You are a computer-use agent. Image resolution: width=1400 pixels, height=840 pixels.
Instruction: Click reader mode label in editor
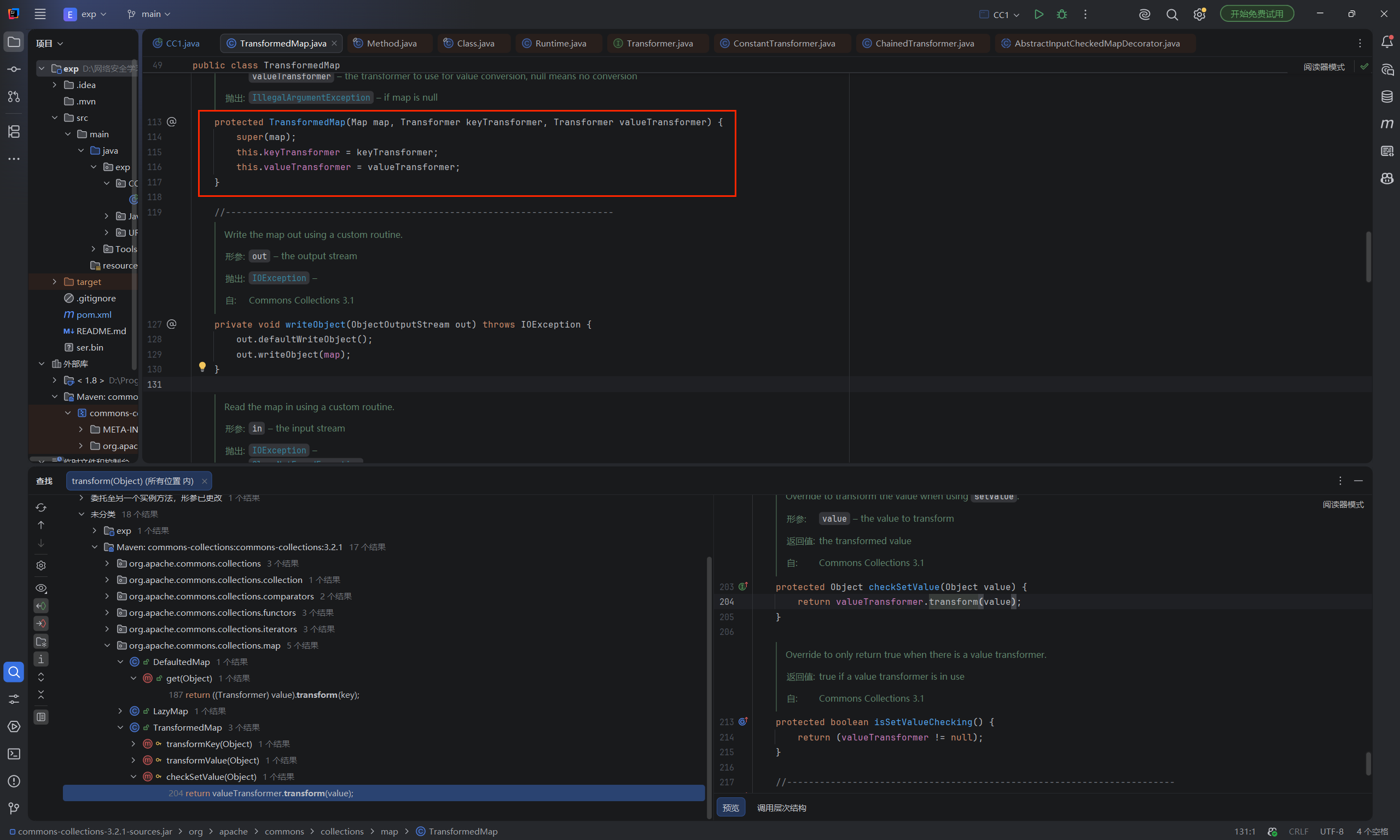tap(1324, 67)
